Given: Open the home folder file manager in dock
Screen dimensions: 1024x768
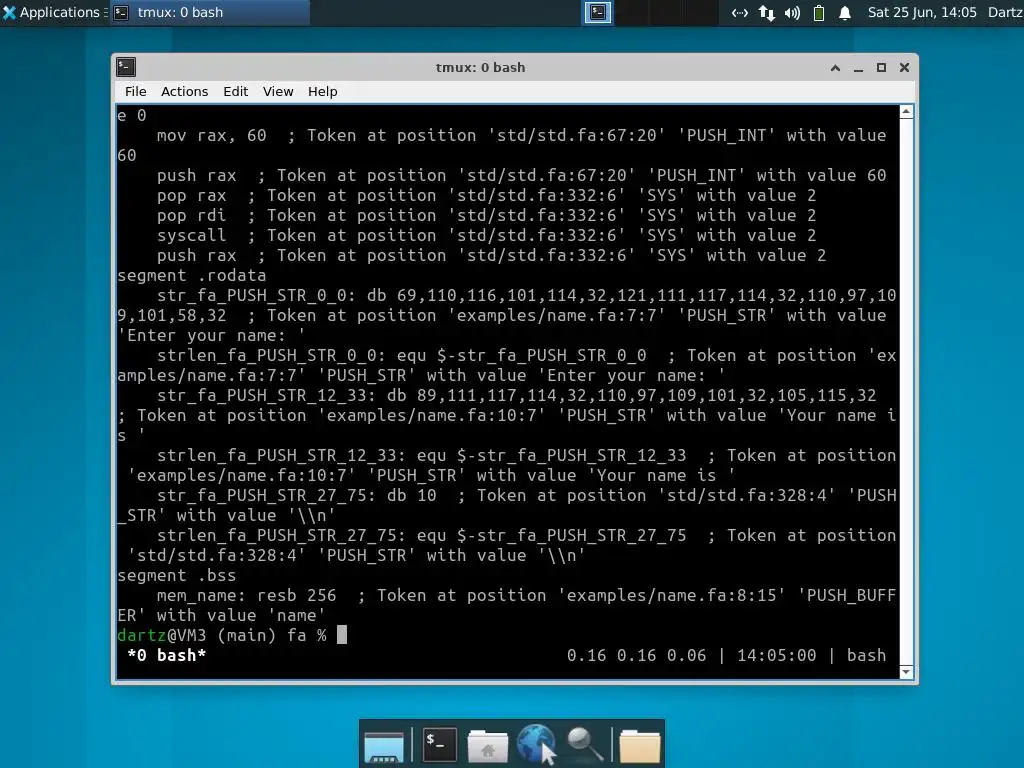Looking at the screenshot, I should tap(487, 746).
